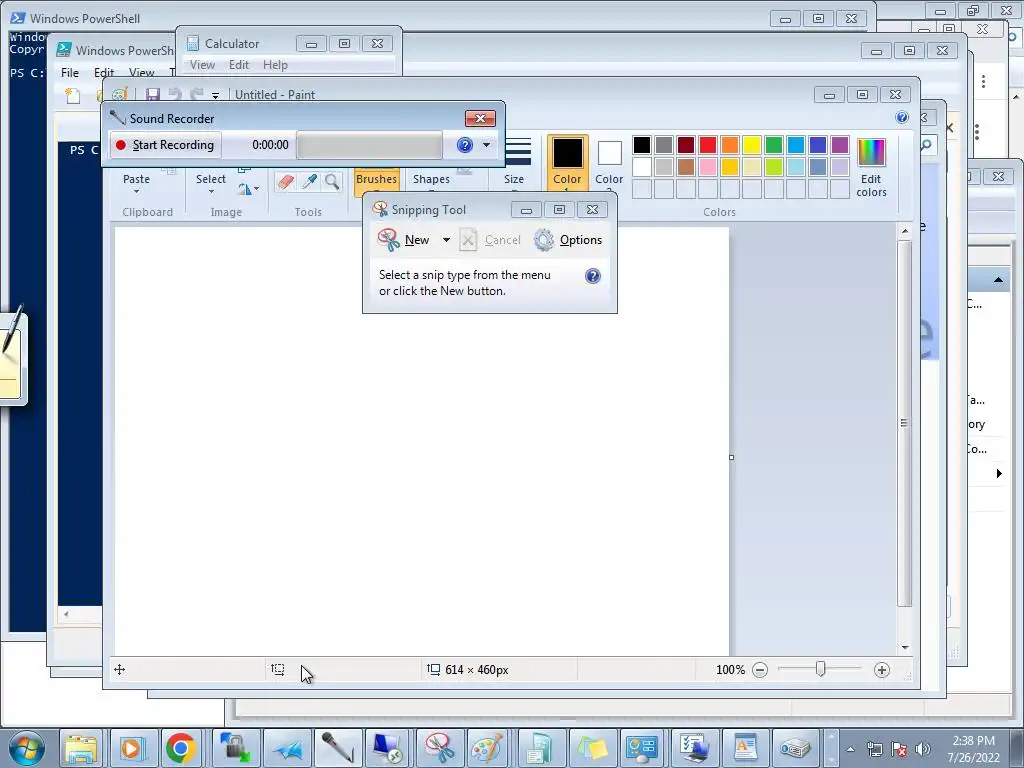The height and width of the screenshot is (768, 1024).
Task: Click the Redo arrow in Paint quick access
Action: (x=197, y=95)
